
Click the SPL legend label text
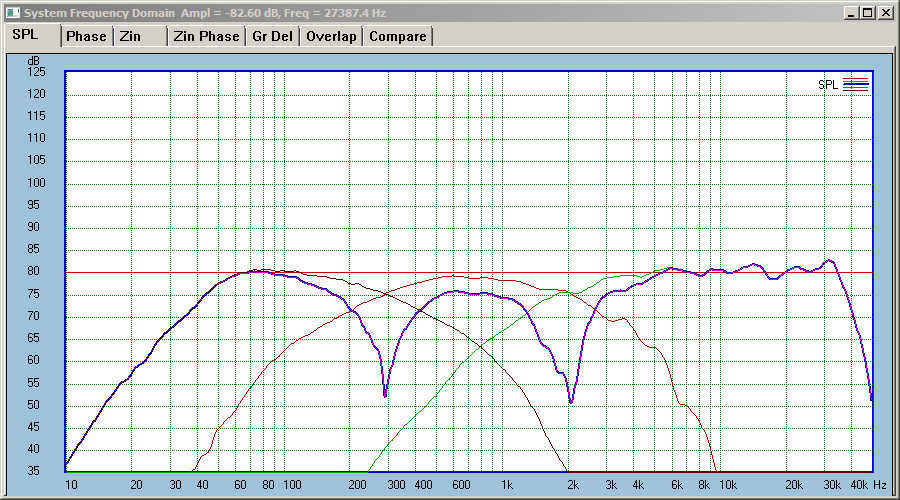click(828, 84)
